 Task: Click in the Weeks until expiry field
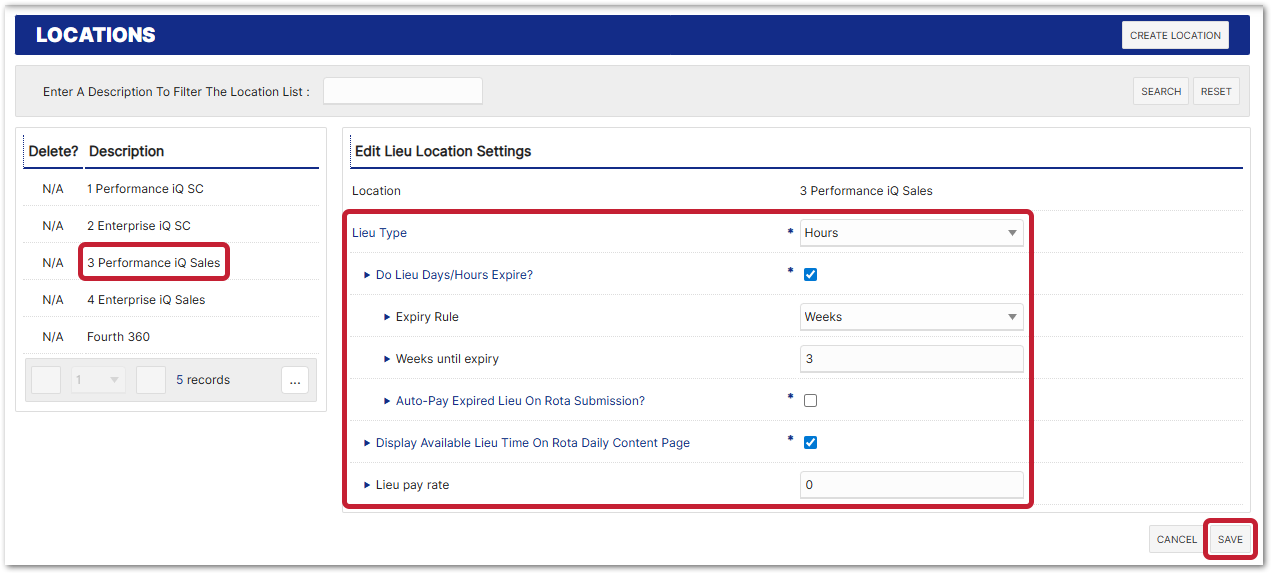(x=911, y=359)
